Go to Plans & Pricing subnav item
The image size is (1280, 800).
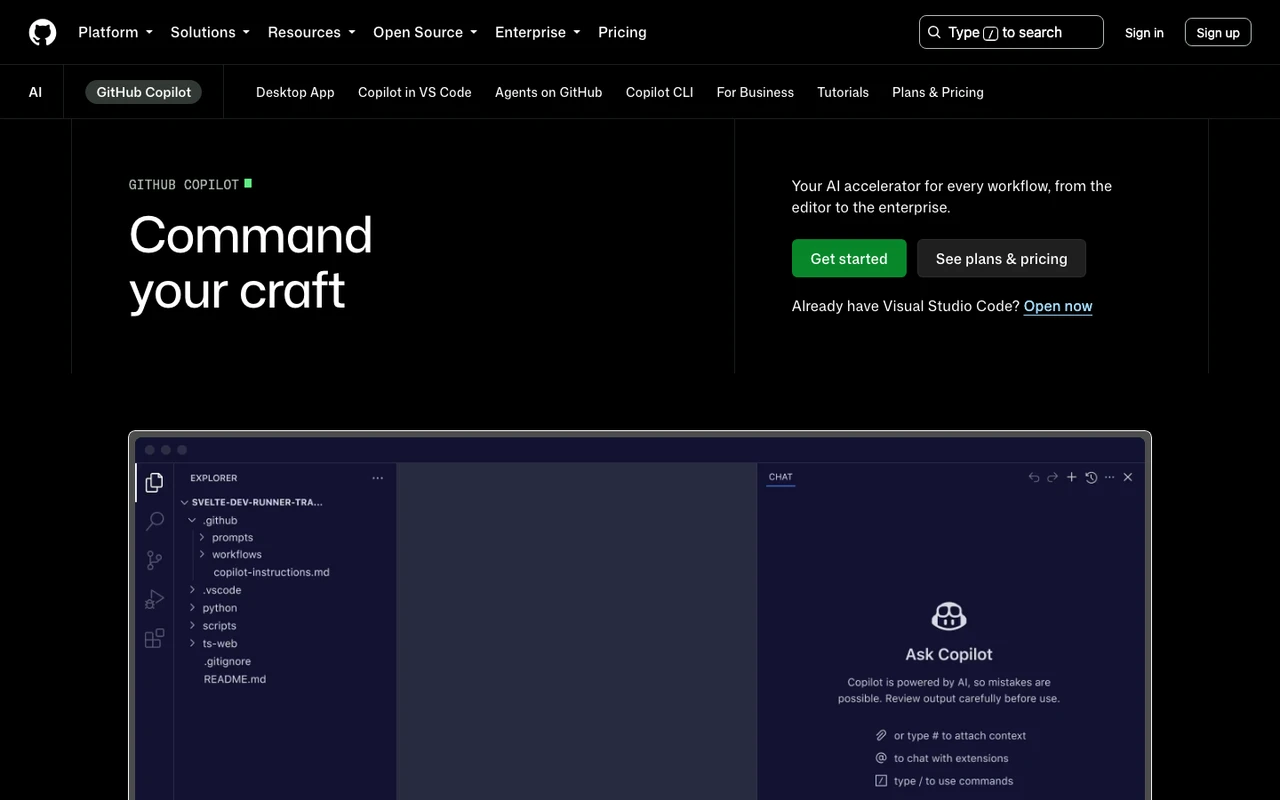[938, 92]
